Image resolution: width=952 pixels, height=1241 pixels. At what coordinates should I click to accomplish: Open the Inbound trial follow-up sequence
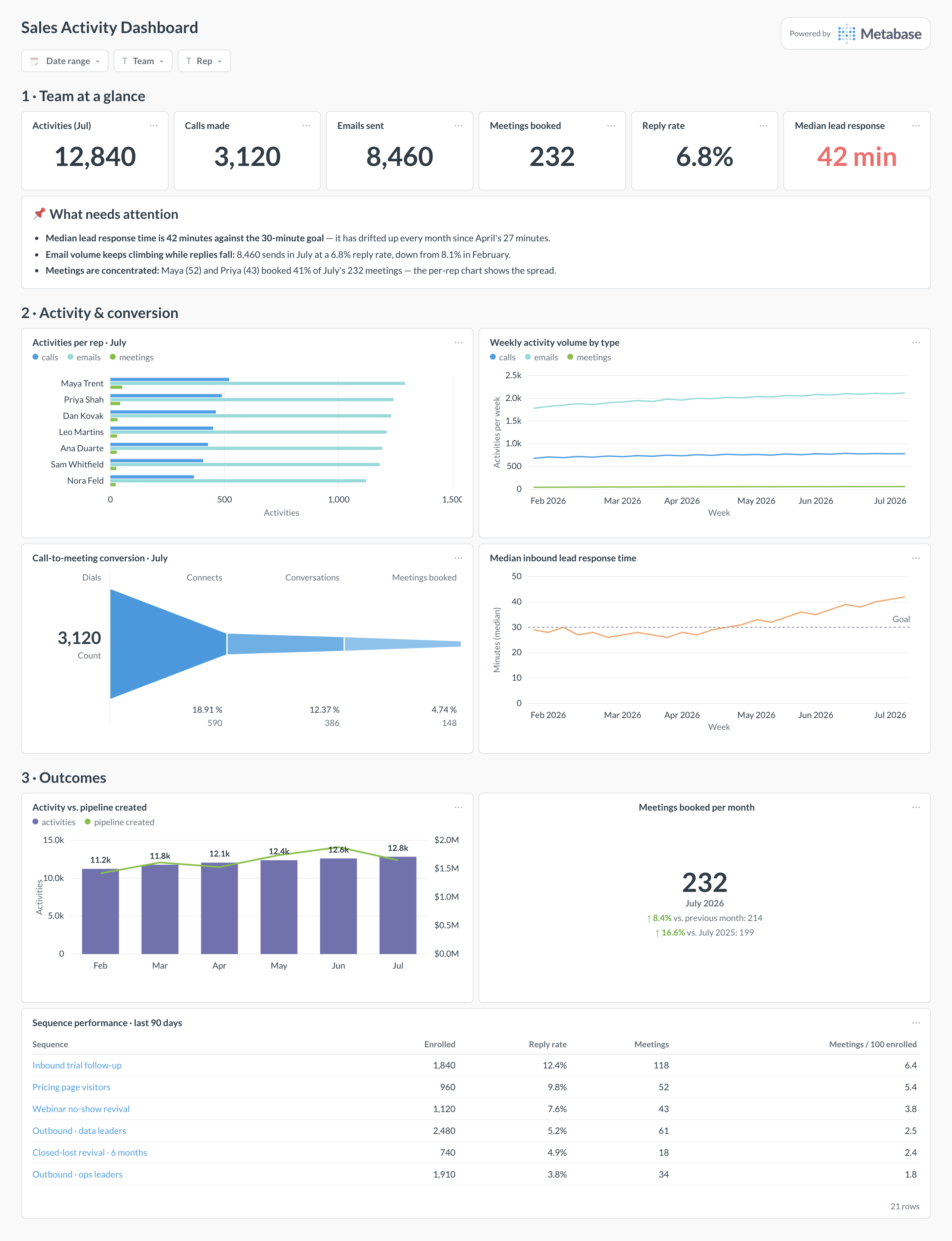pos(77,1065)
